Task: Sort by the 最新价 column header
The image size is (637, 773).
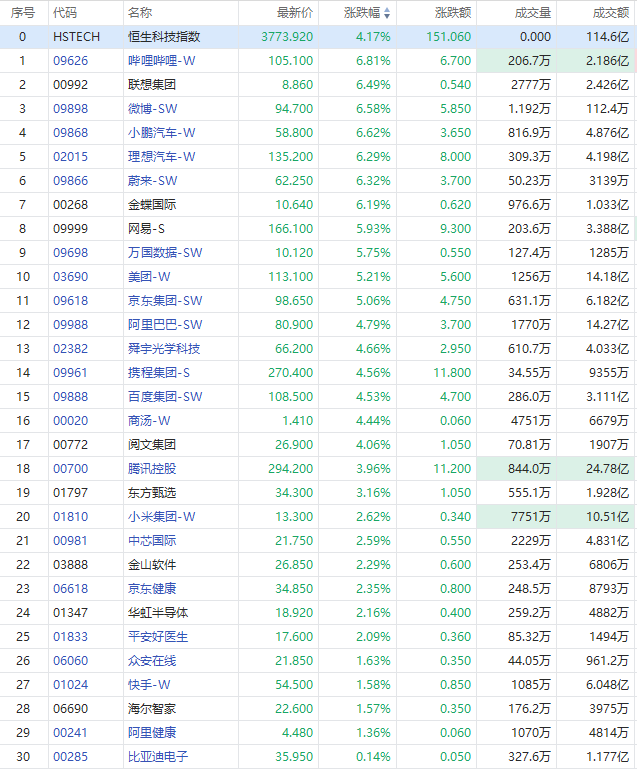Action: pyautogui.click(x=295, y=13)
